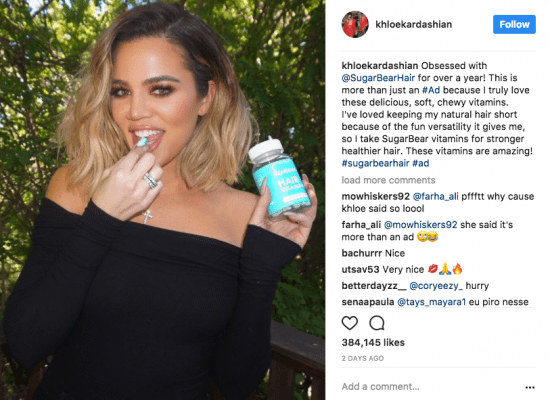Open the @coryeezy_ mention link
Viewport: 550px width, 400px height.
[436, 286]
